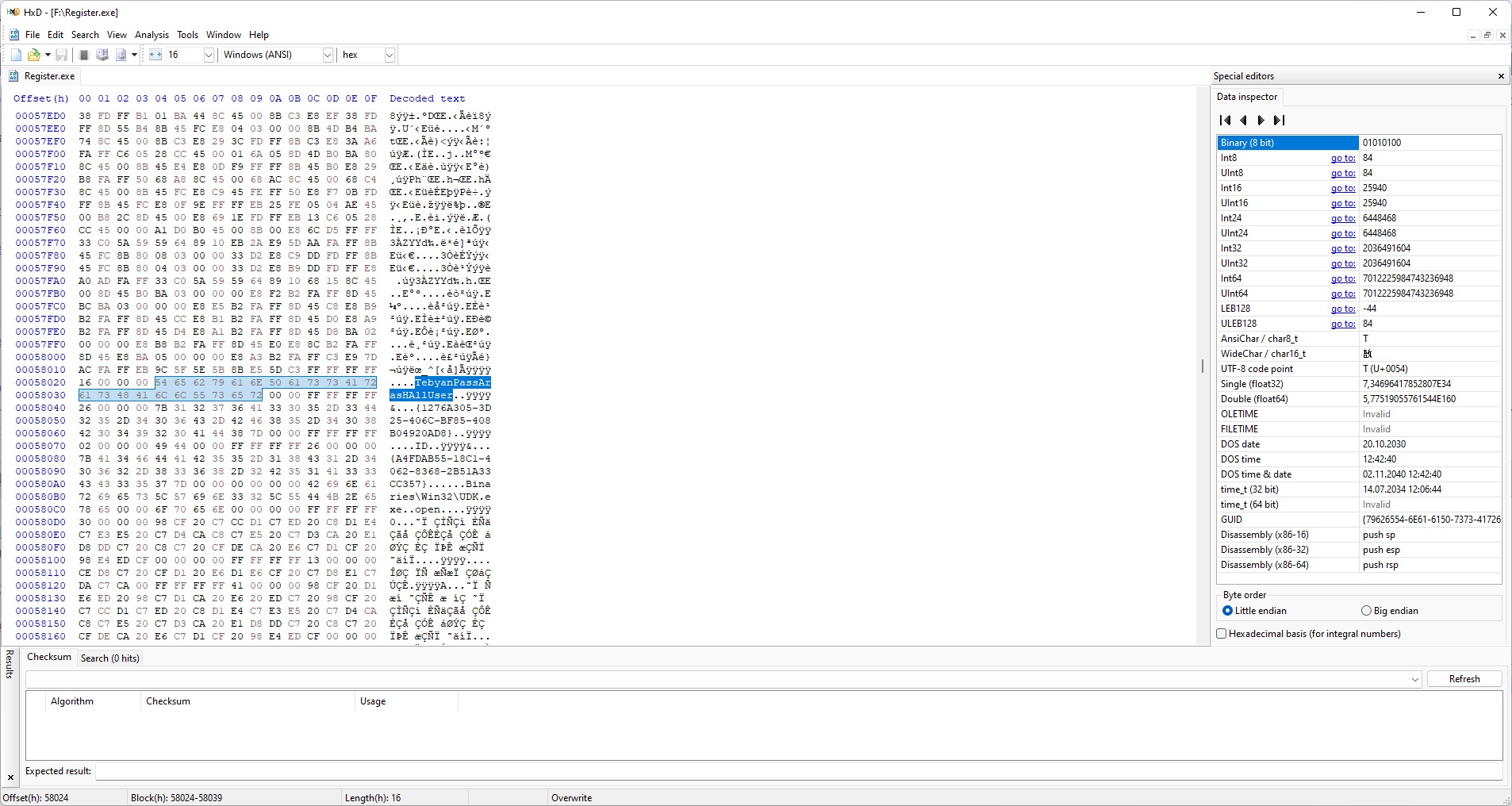Create a new file with toolbar icon
The image size is (1512, 806).
pos(16,55)
